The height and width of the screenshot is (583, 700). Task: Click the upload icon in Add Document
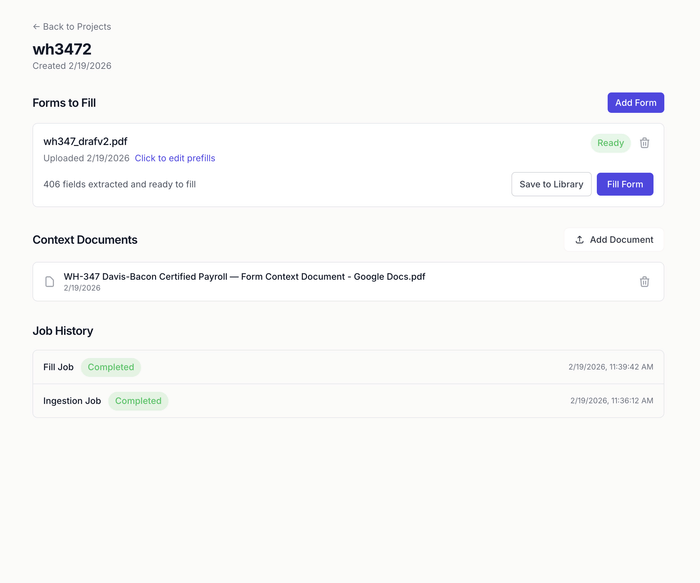[580, 240]
